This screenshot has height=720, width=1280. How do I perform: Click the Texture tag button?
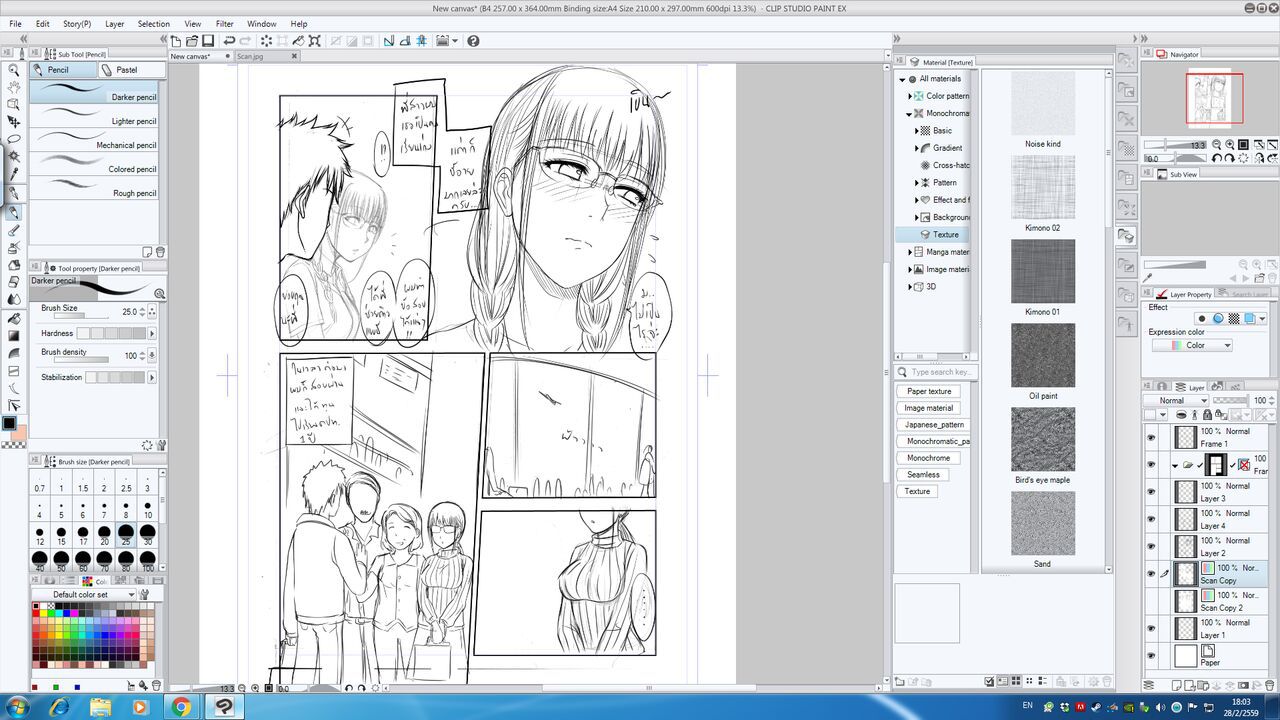[x=917, y=491]
